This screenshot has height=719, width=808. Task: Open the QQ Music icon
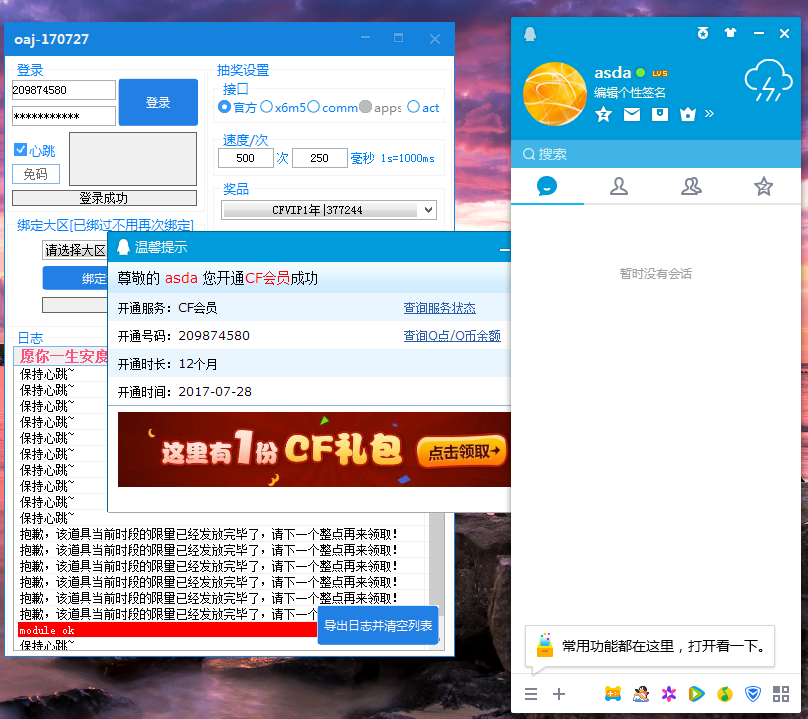pos(725,694)
